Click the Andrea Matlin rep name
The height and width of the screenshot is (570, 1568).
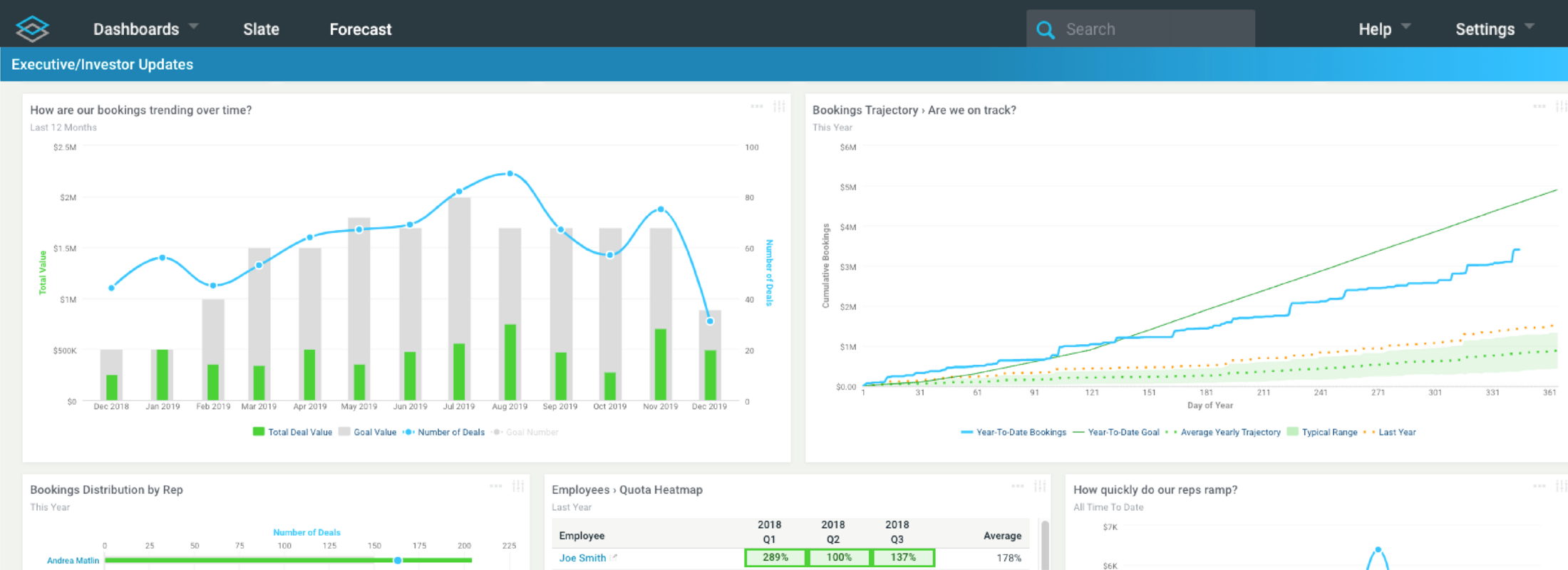click(73, 561)
